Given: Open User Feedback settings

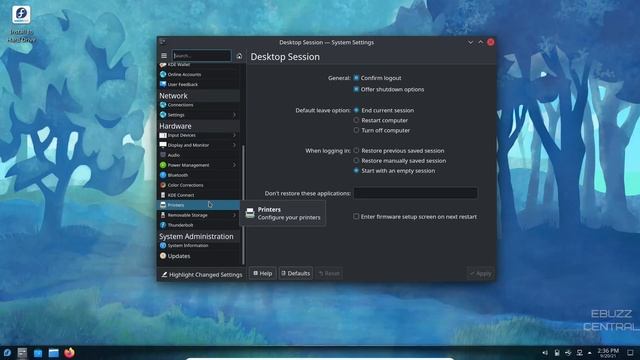Looking at the screenshot, I should click(x=199, y=84).
